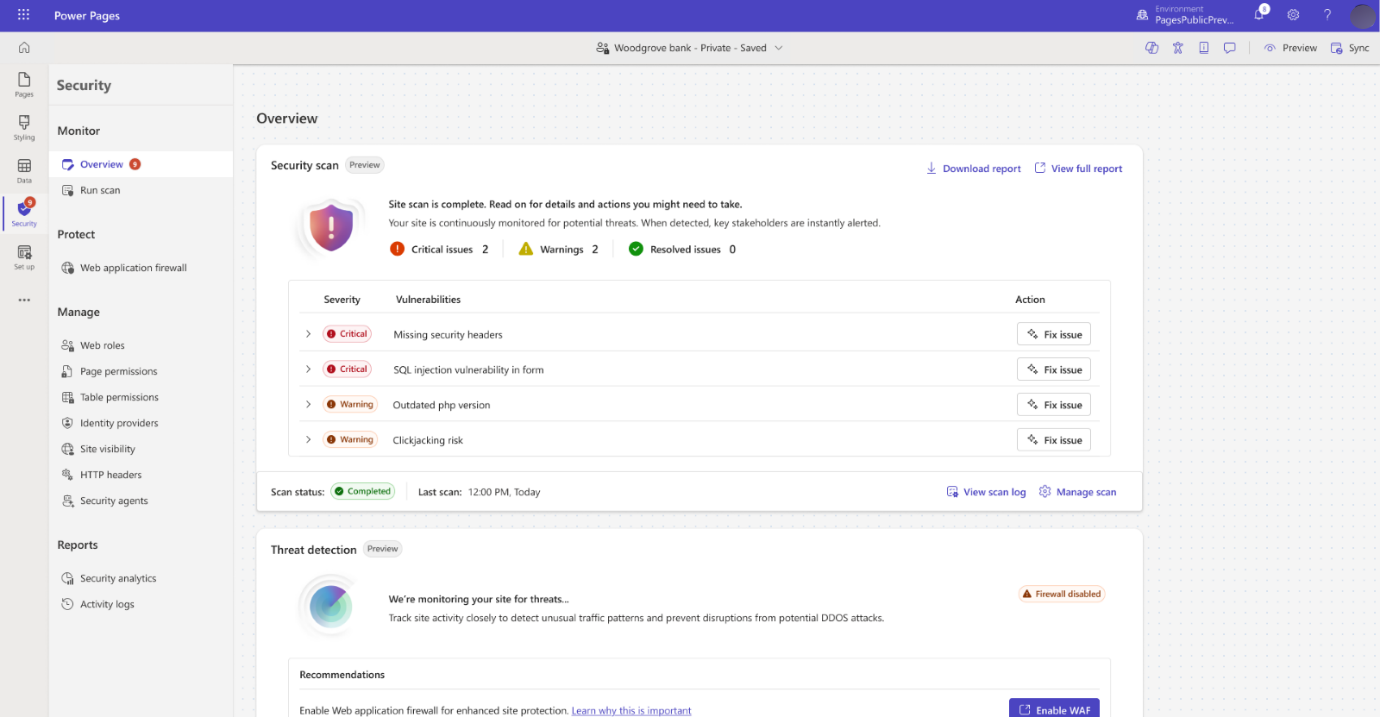Open the Set up section
The image size is (1380, 717).
coord(24,255)
